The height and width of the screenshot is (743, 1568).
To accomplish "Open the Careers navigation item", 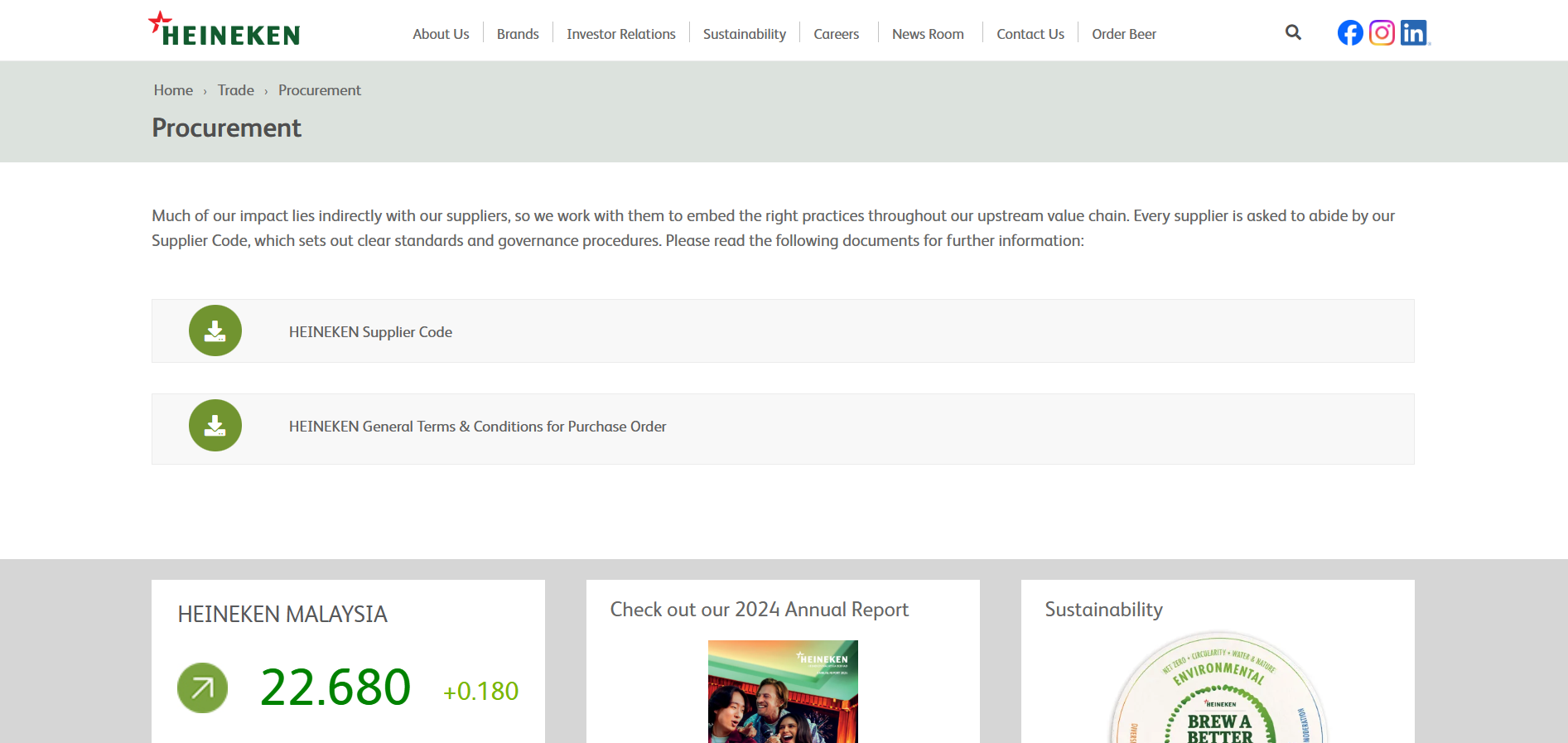I will tap(836, 34).
